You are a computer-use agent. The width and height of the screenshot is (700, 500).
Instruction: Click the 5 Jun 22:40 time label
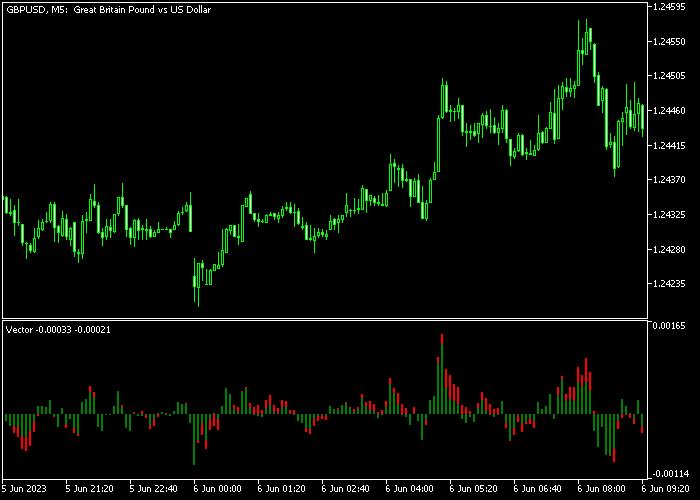[154, 489]
